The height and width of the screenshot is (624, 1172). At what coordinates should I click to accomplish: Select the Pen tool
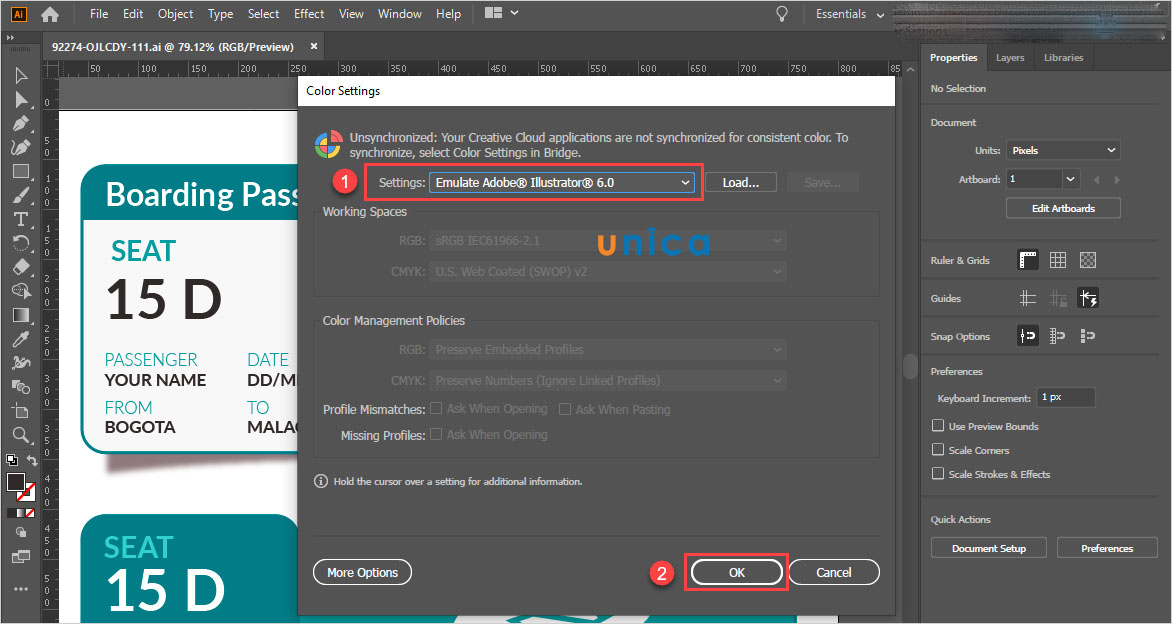coord(21,123)
